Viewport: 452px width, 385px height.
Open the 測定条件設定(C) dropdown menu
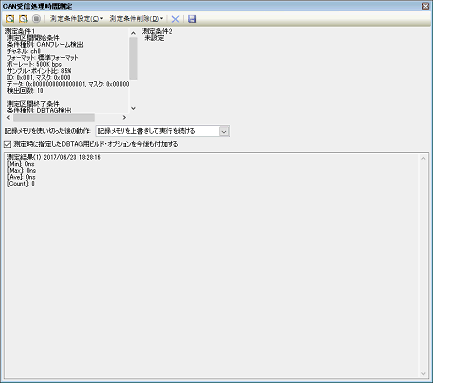pos(76,19)
